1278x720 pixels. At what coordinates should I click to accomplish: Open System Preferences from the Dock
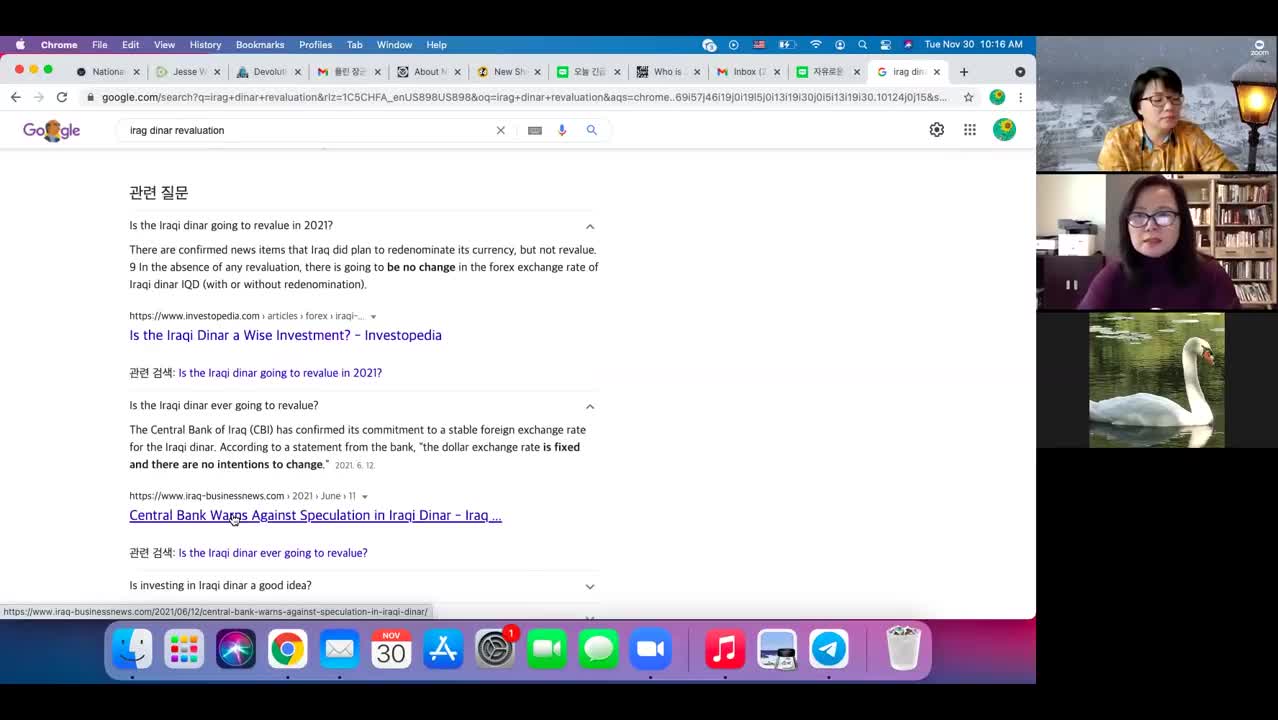(x=495, y=650)
